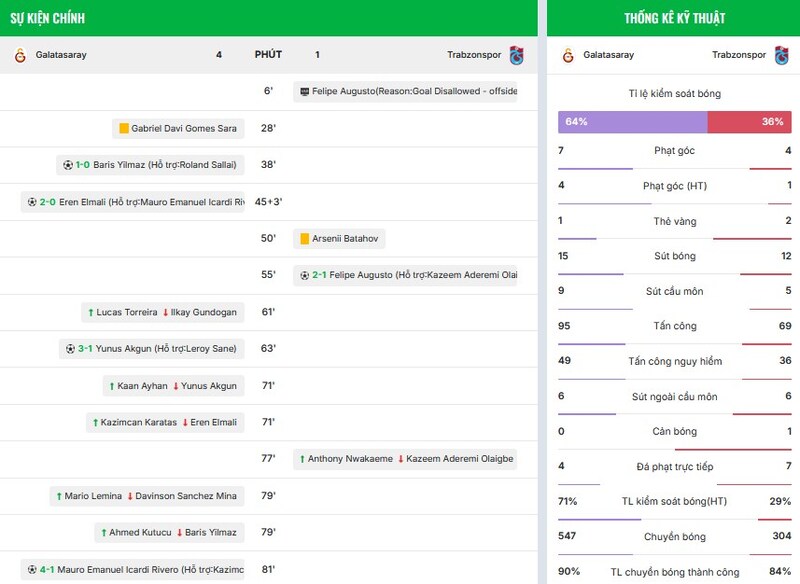Select Kaan Ayhan for Yunus Akgun substitution
The width and height of the screenshot is (800, 584).
pyautogui.click(x=172, y=386)
